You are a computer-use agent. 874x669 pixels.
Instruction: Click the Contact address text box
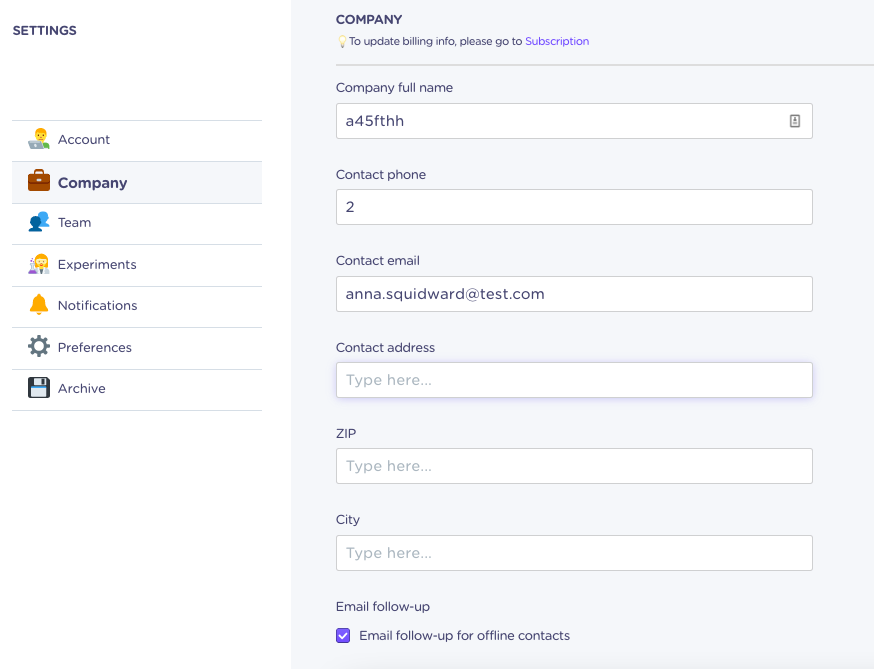point(574,380)
